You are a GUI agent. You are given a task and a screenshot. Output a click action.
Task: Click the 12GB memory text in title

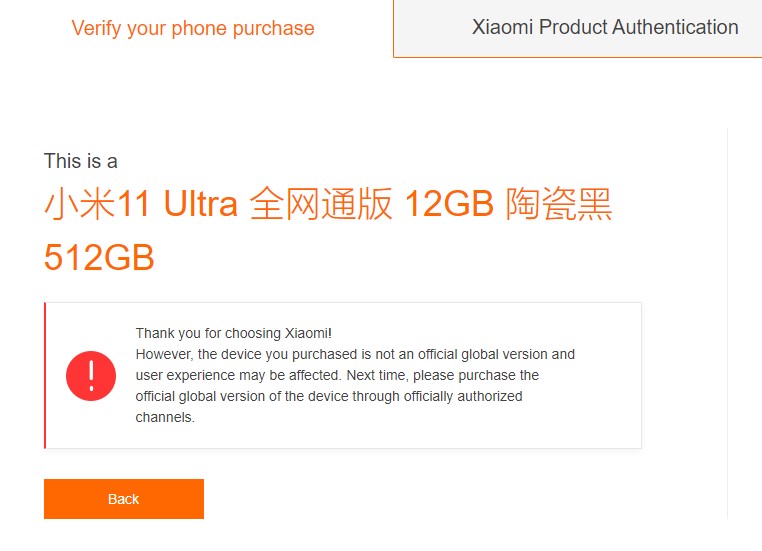coord(449,203)
